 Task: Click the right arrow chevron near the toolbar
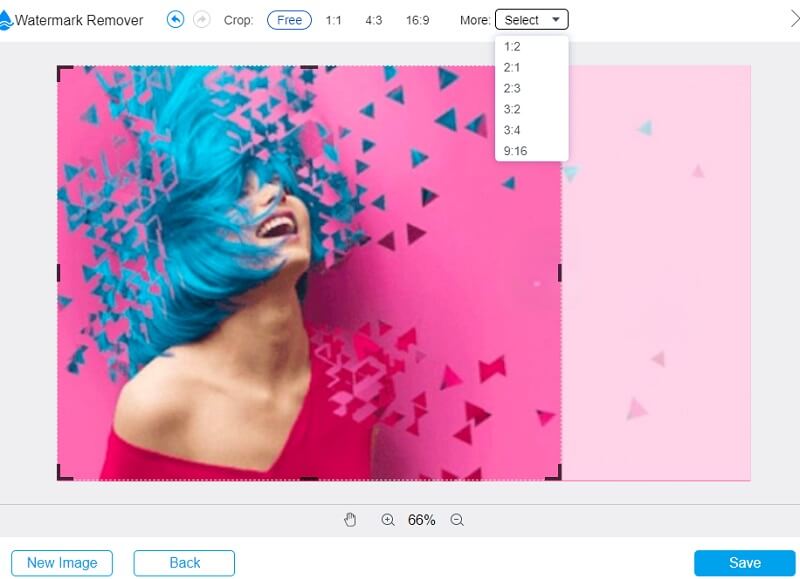click(x=793, y=17)
